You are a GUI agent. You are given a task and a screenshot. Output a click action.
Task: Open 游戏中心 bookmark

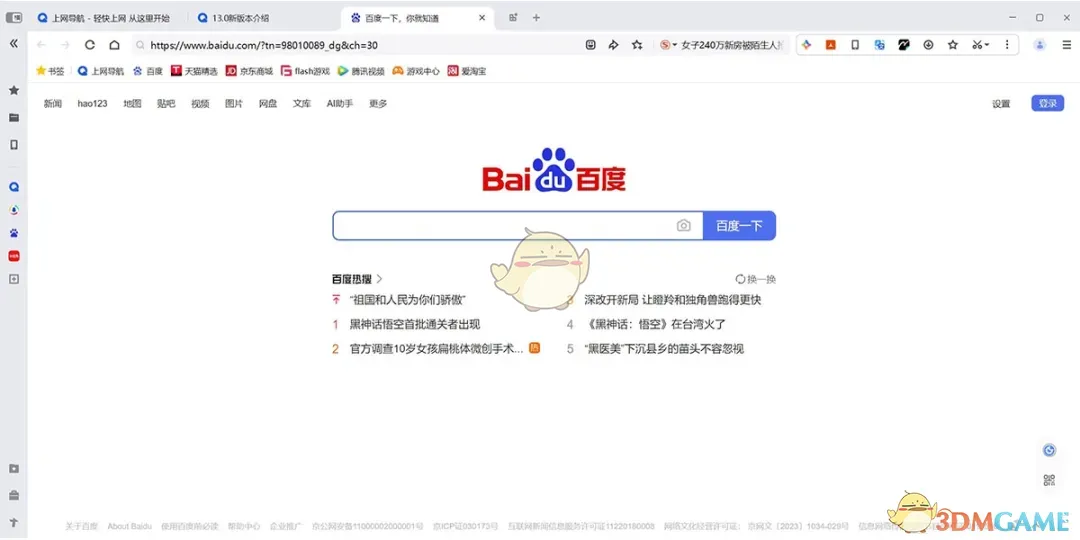[x=416, y=70]
